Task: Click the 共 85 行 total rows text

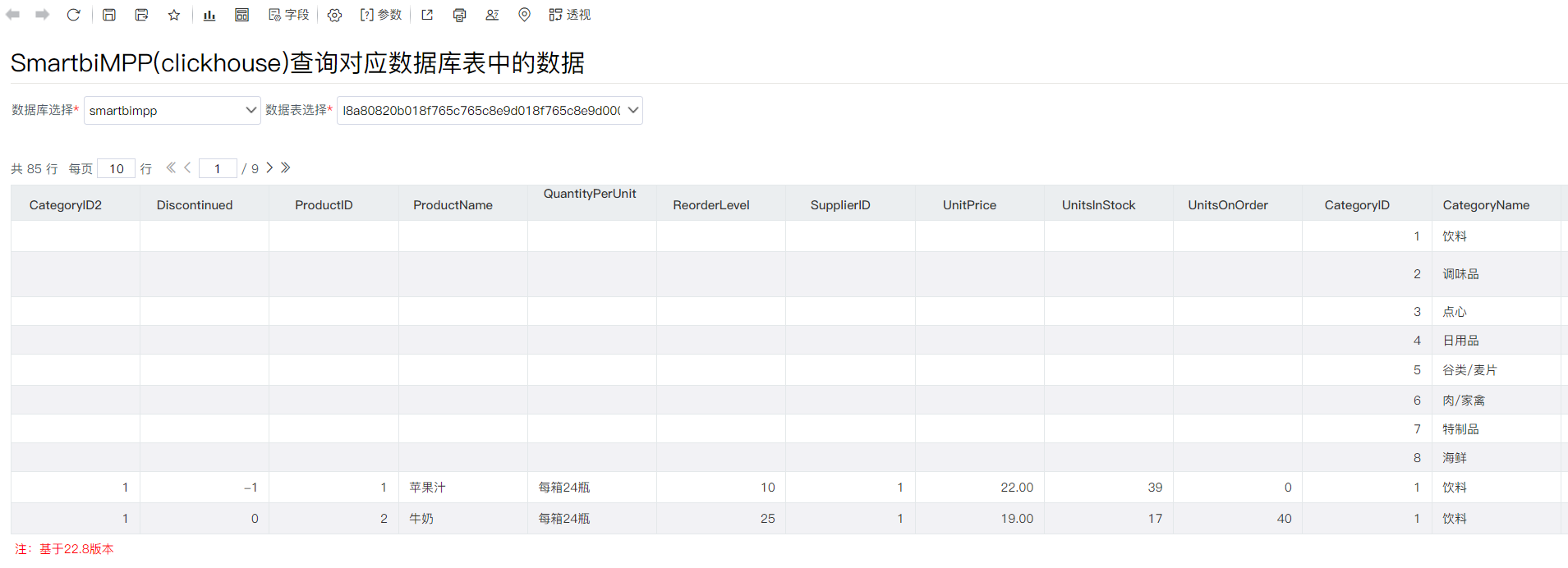Action: 34,168
